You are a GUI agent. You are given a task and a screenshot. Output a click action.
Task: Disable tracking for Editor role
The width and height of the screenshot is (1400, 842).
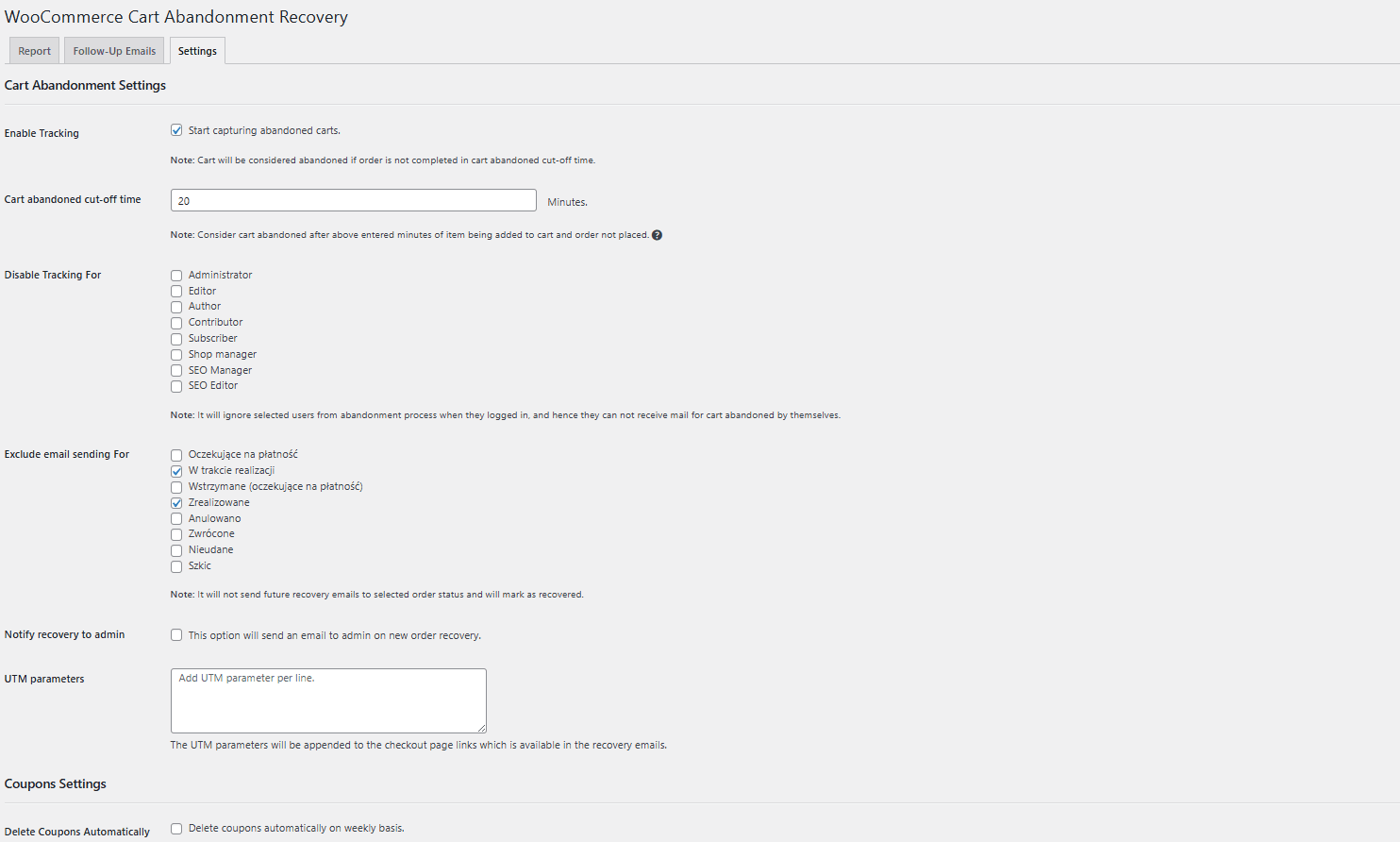(176, 291)
